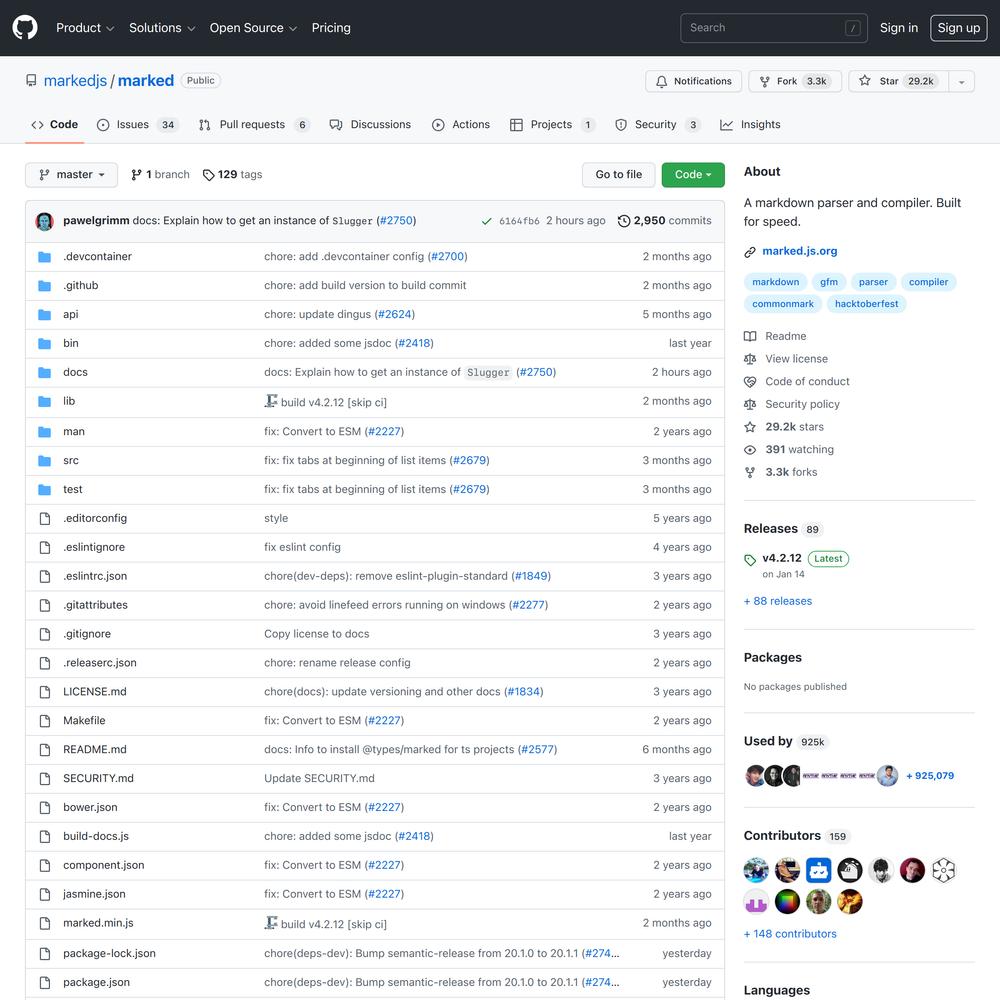Switch to the Pull requests tab
The height and width of the screenshot is (1000, 1000).
[254, 124]
